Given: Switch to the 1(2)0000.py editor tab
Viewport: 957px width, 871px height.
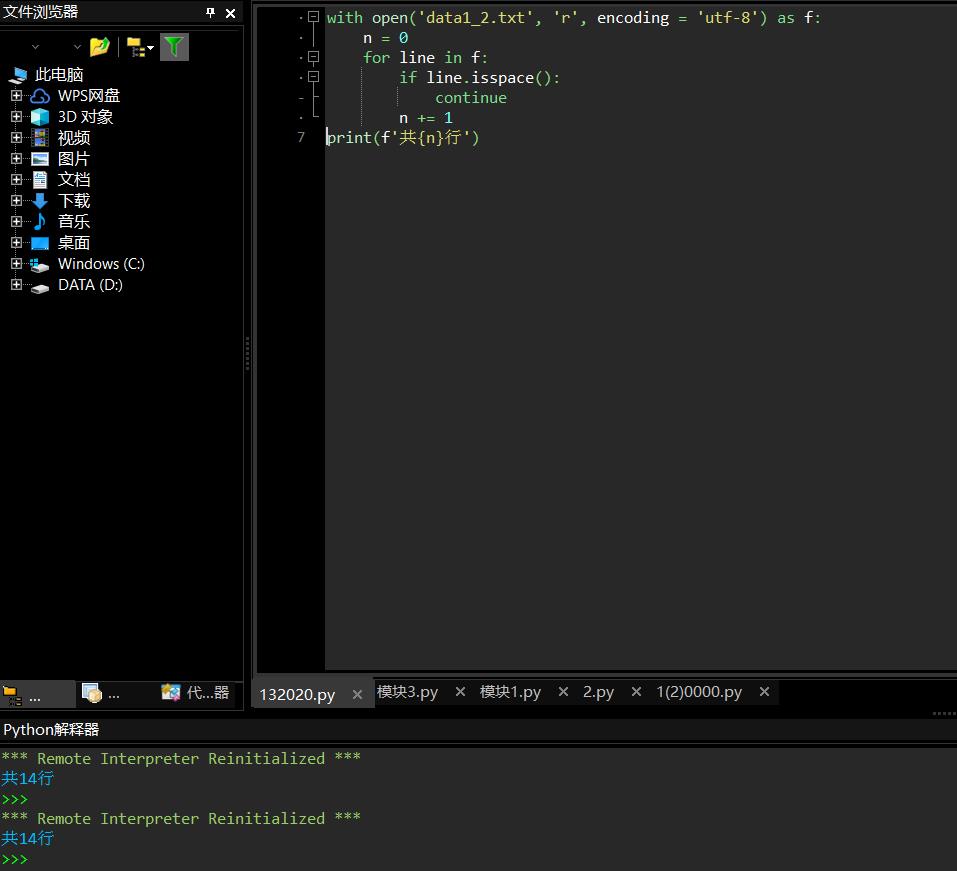Looking at the screenshot, I should (x=699, y=692).
